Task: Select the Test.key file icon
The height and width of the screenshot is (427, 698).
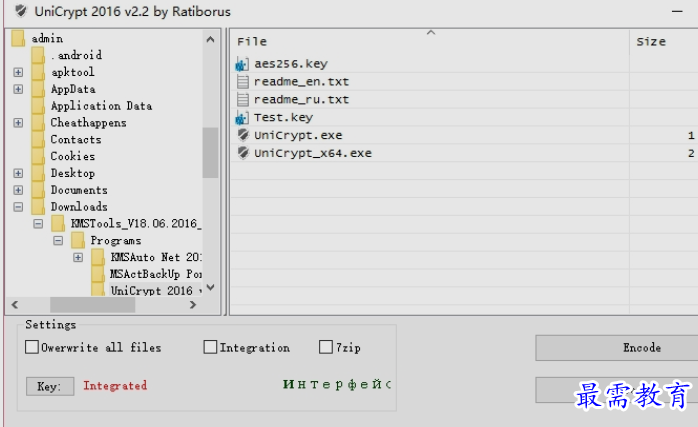Action: click(x=242, y=118)
